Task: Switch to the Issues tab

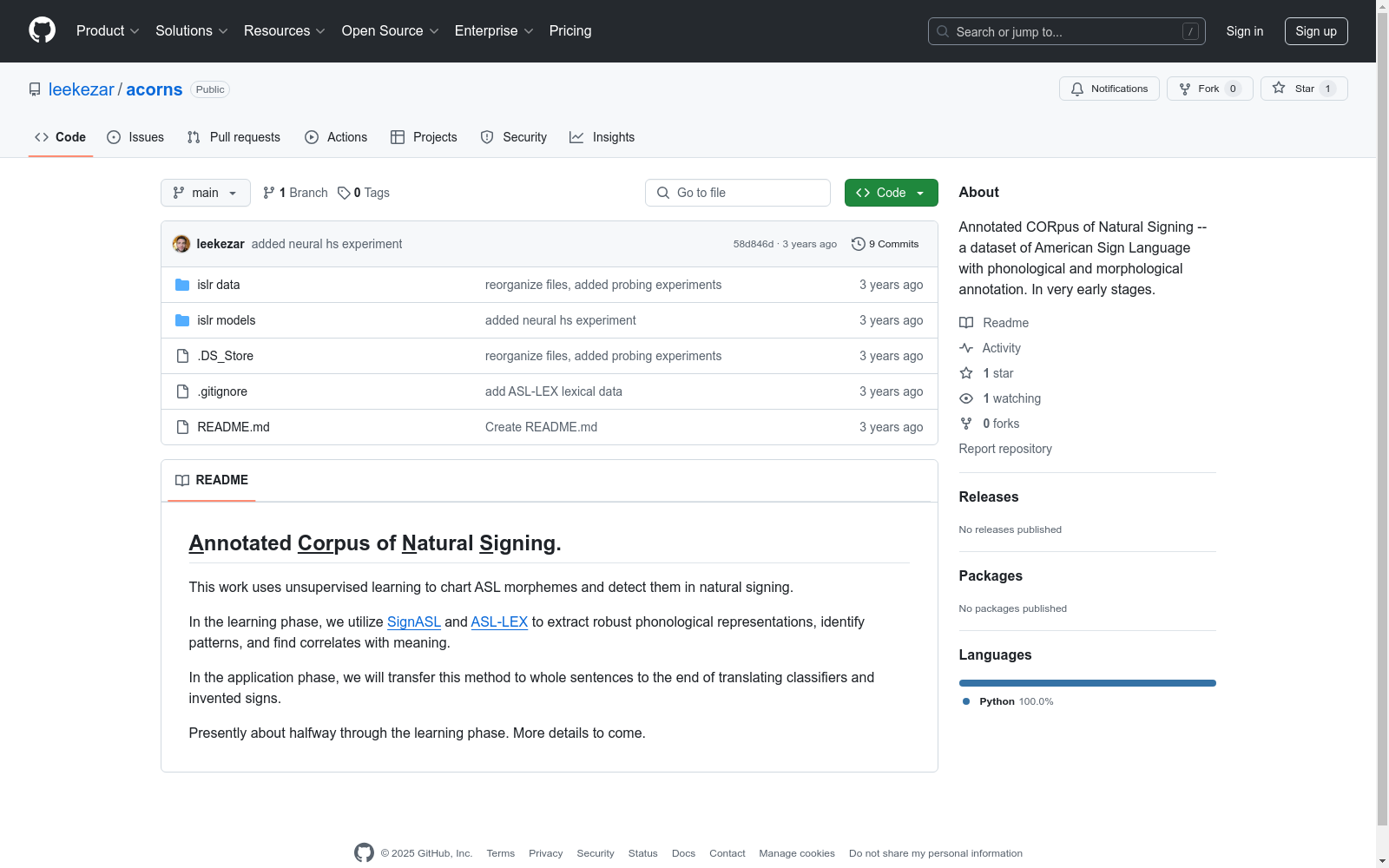Action: 135,137
